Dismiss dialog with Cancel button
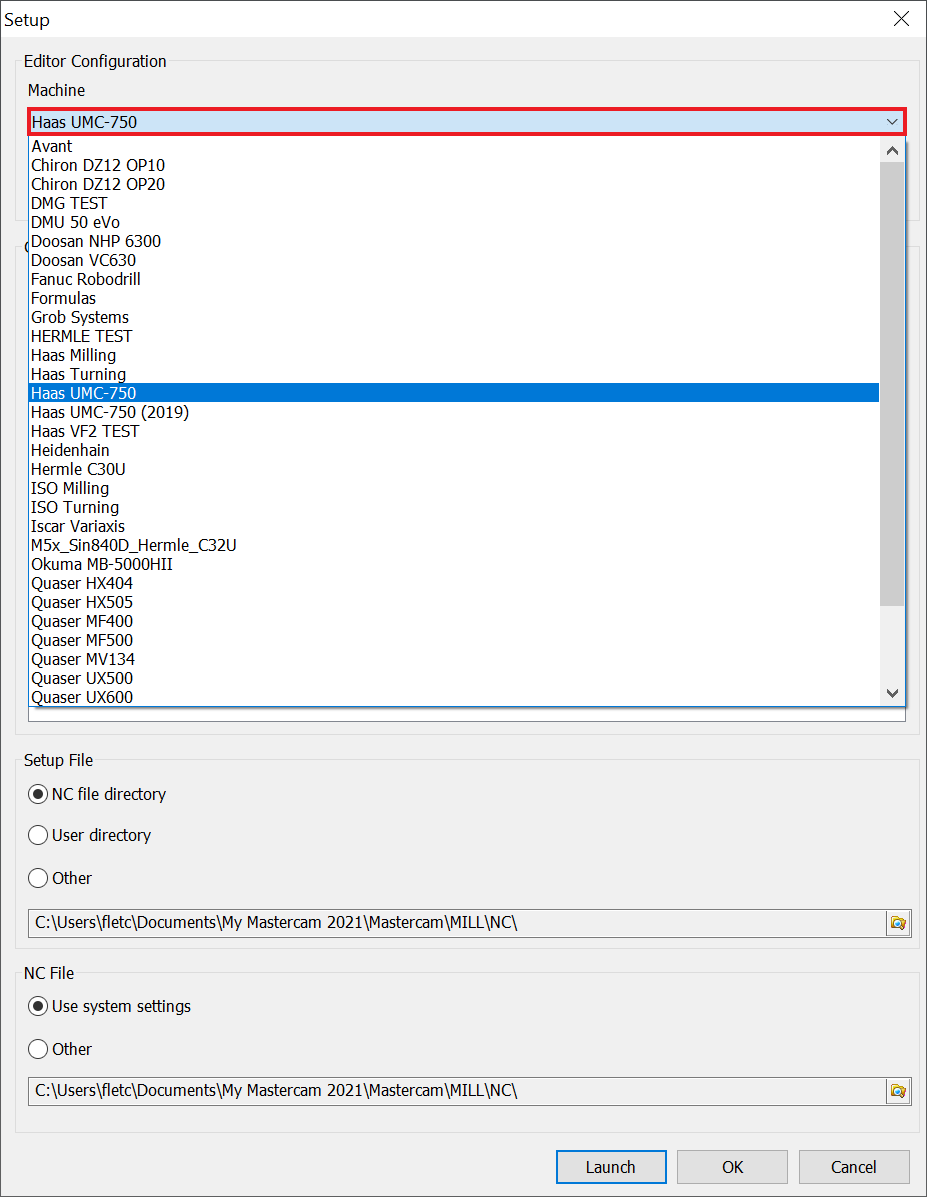Screen dimensions: 927x1197 pyautogui.click(x=854, y=1166)
